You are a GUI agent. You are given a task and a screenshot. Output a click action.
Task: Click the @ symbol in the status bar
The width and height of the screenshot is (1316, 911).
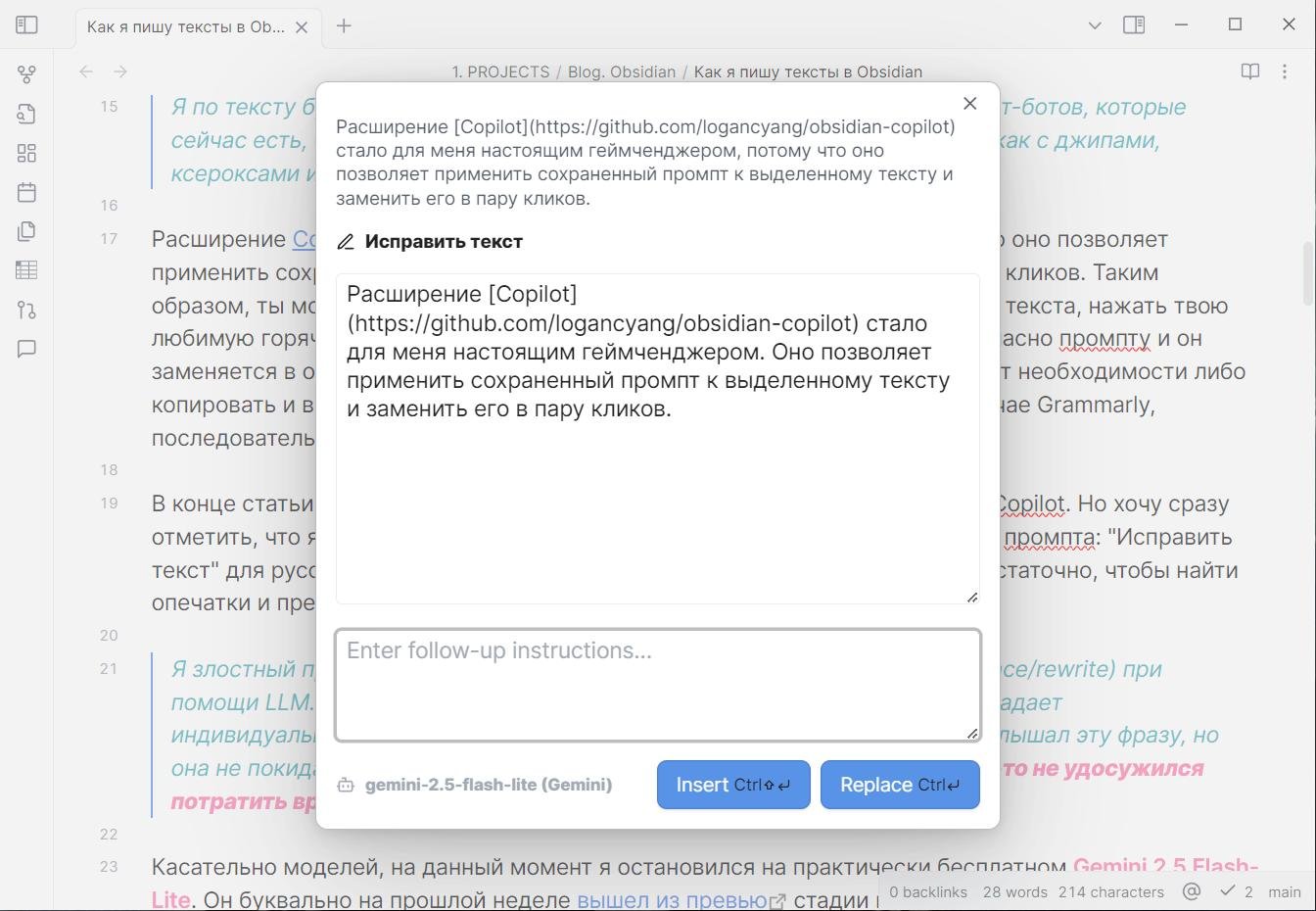tap(1192, 891)
